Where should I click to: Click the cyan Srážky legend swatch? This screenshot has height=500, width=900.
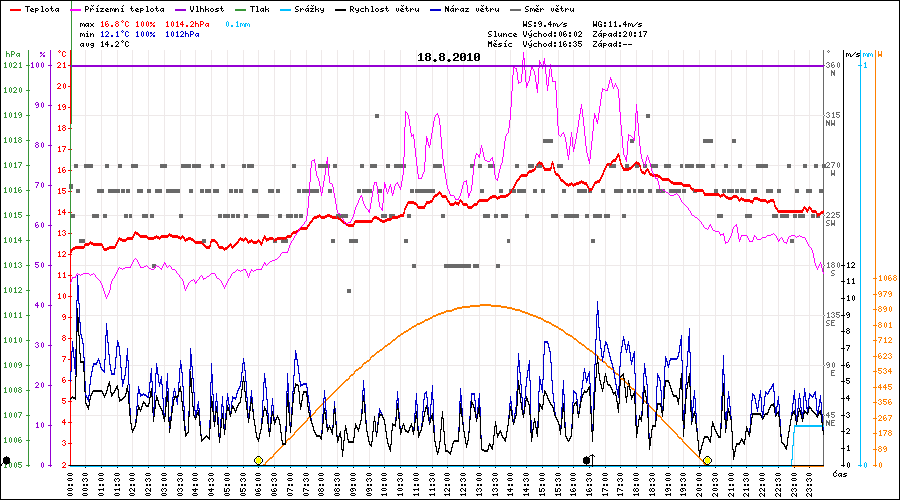coord(285,10)
